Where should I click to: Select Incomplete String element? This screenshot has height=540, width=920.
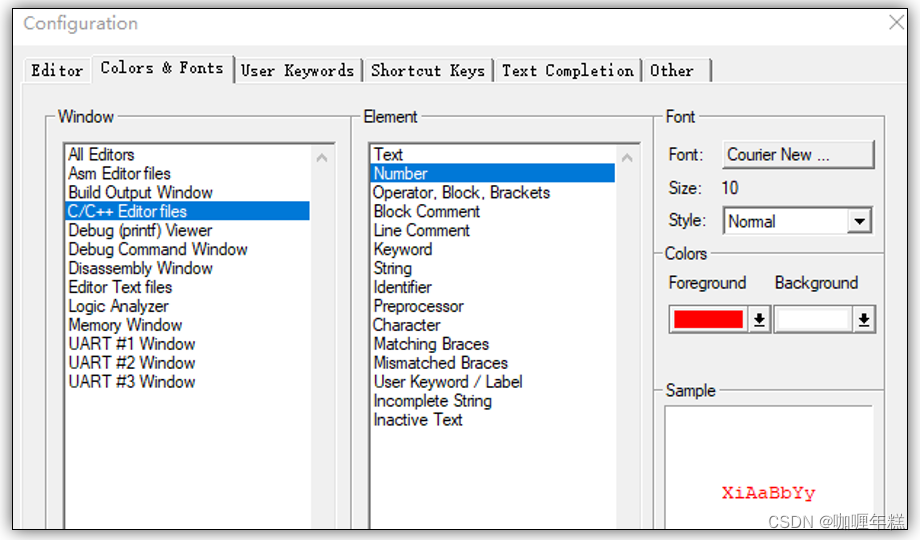click(x=493, y=401)
